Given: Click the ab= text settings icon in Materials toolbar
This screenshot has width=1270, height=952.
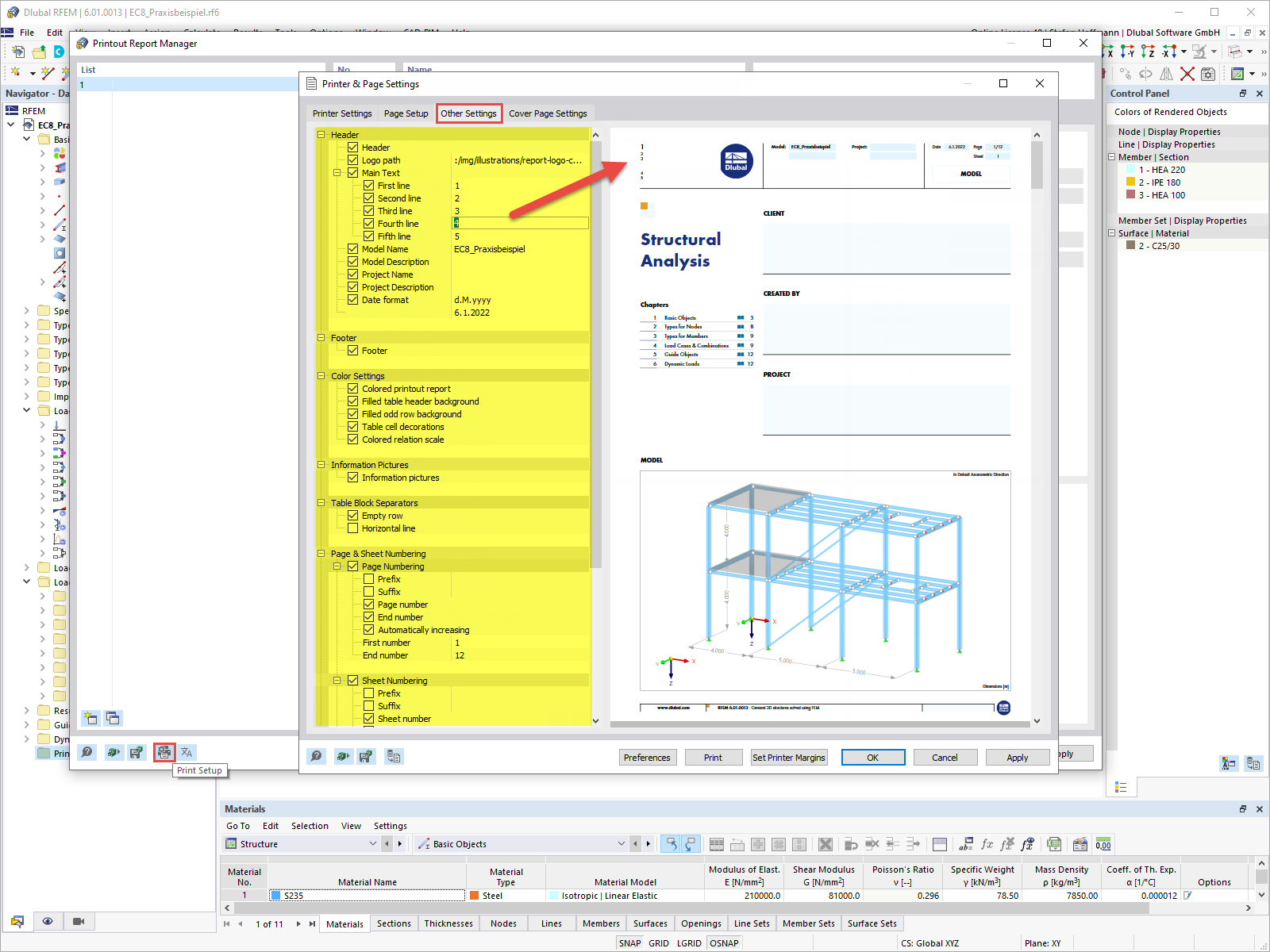Looking at the screenshot, I should pos(966,844).
